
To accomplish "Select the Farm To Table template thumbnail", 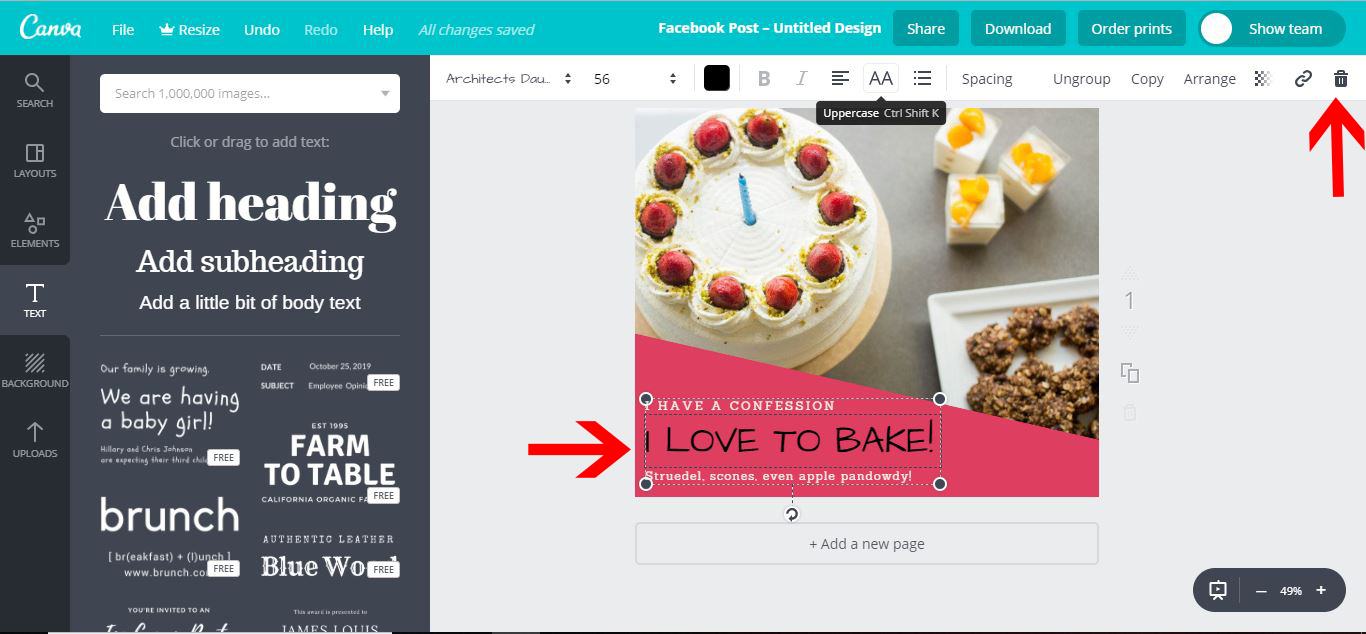I will 329,460.
